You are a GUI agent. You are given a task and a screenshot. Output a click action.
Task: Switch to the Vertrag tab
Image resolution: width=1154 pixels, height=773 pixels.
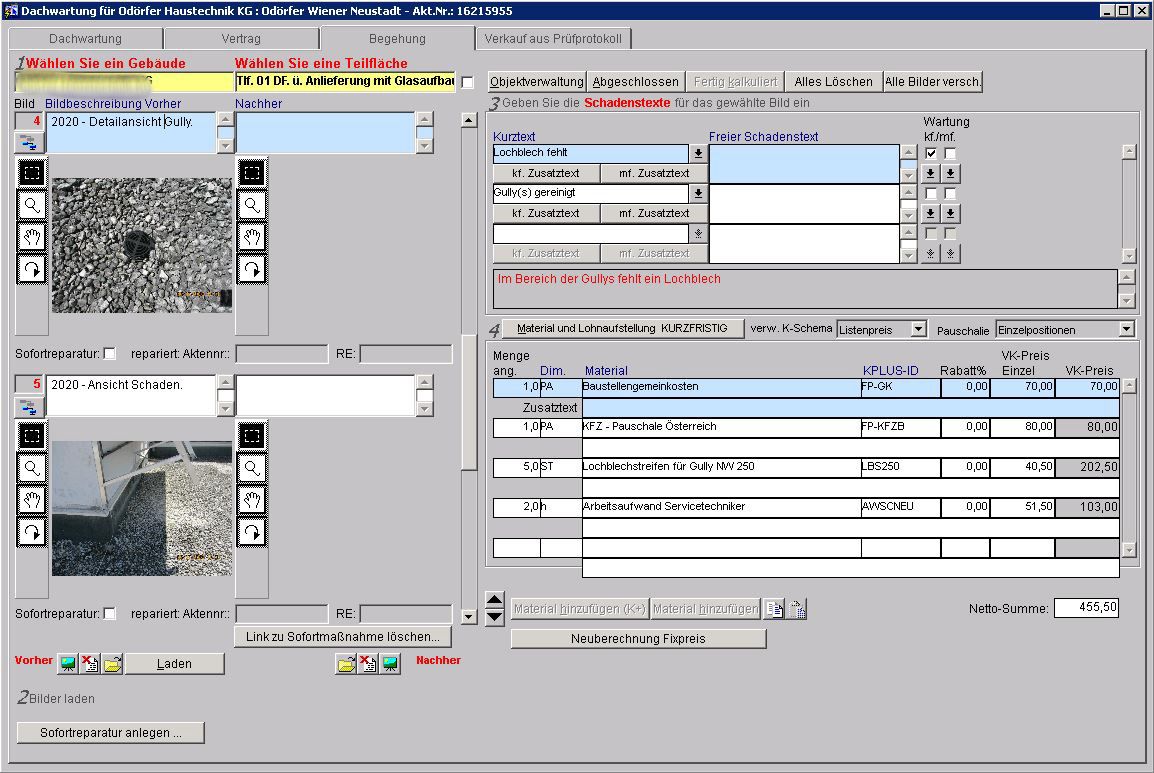pos(241,39)
